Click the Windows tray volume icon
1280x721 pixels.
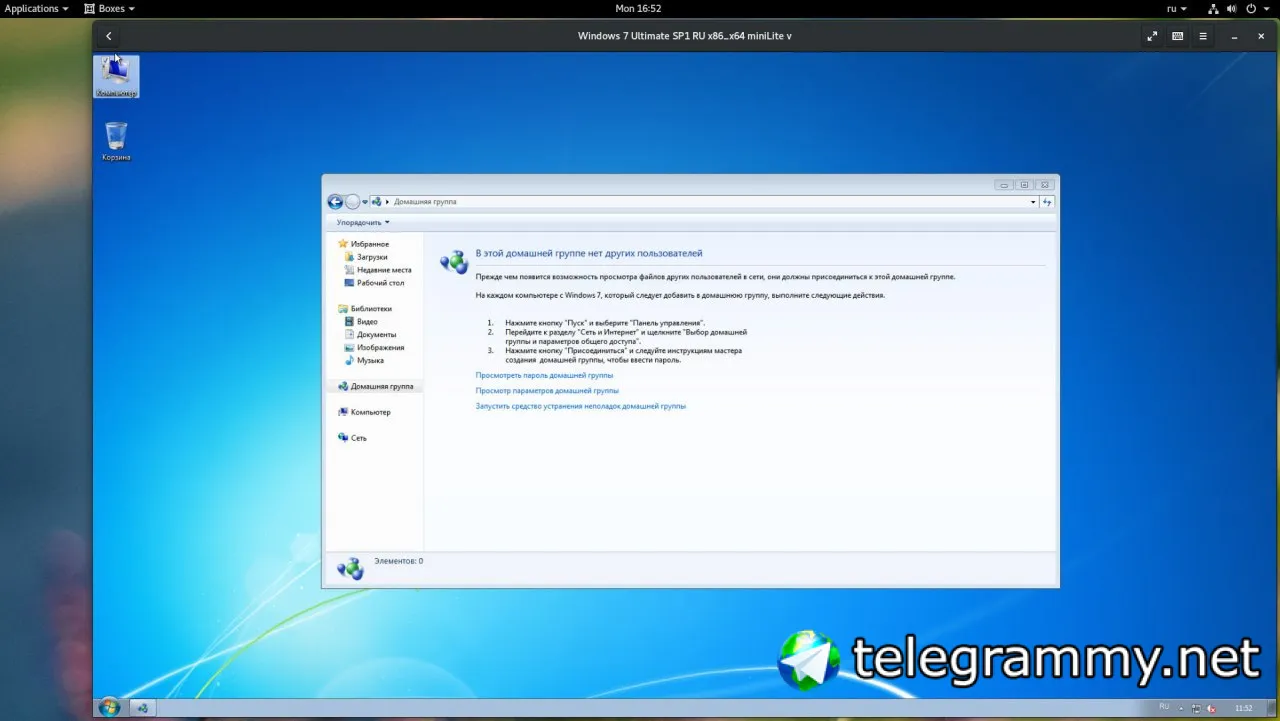coord(1211,708)
